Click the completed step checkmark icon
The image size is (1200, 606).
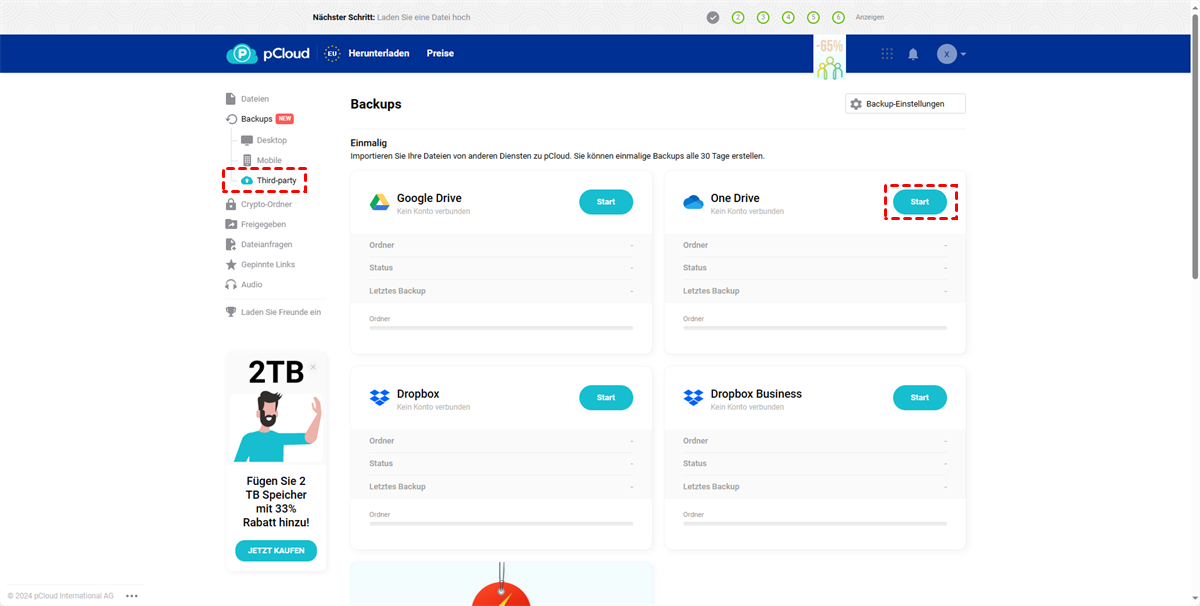tap(713, 17)
